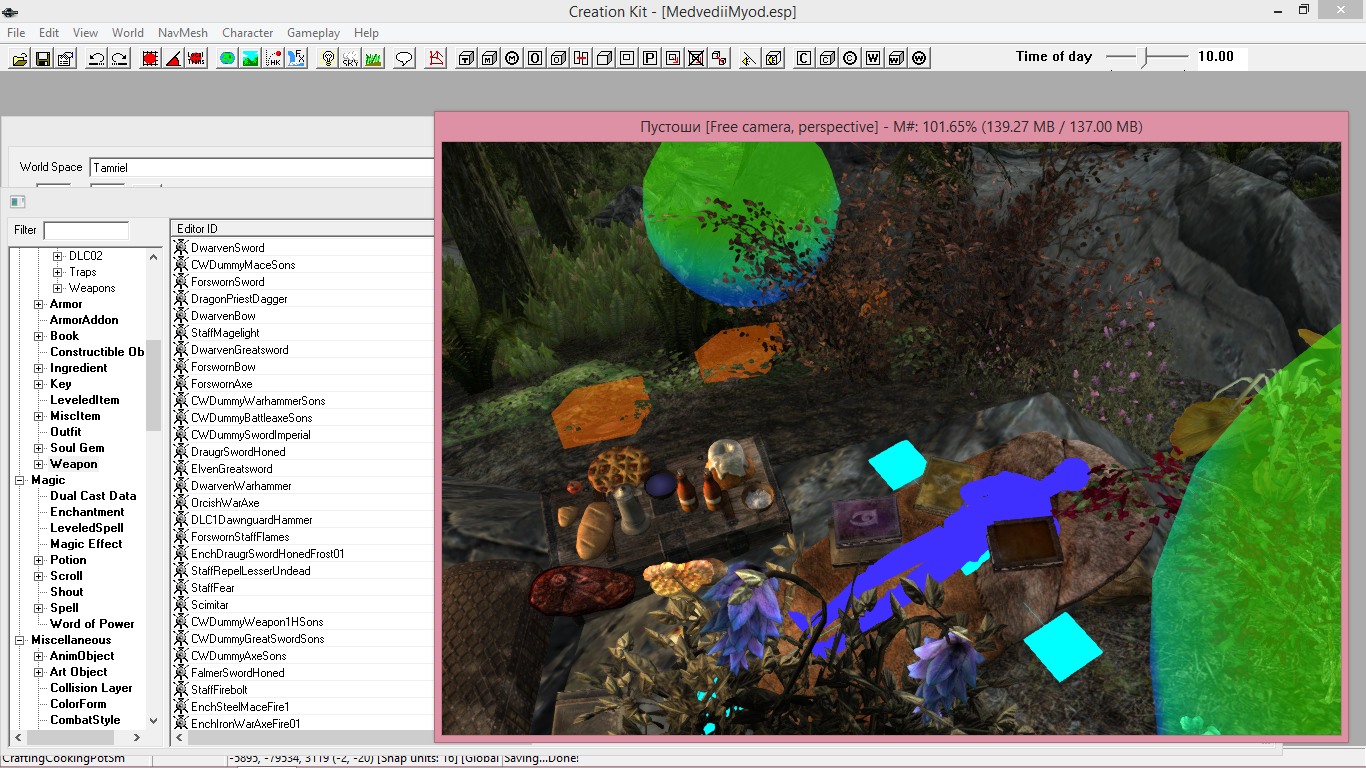The height and width of the screenshot is (768, 1366).
Task: Open the NavMesh menu
Action: pos(182,33)
